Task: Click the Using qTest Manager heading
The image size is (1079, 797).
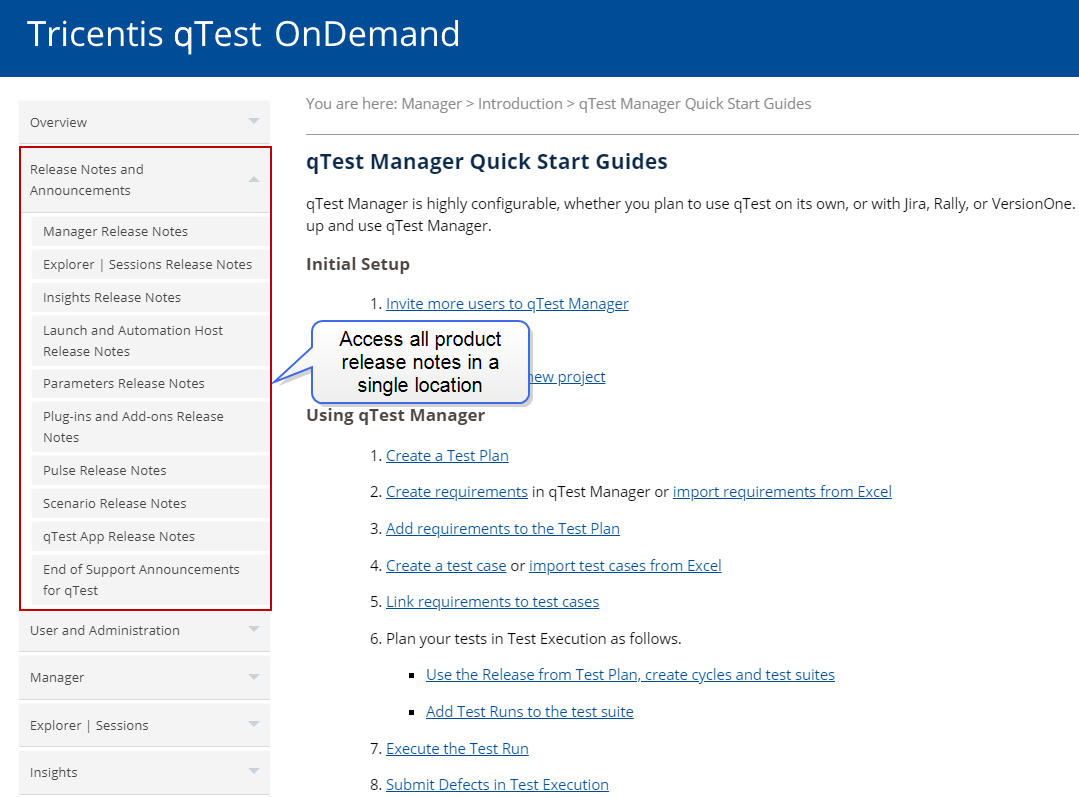Action: (x=396, y=415)
